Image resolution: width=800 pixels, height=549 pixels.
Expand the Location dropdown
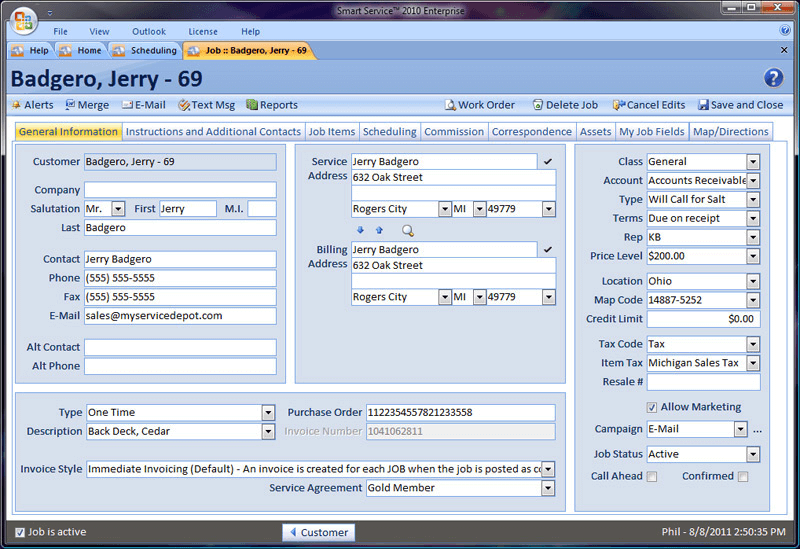tap(753, 282)
